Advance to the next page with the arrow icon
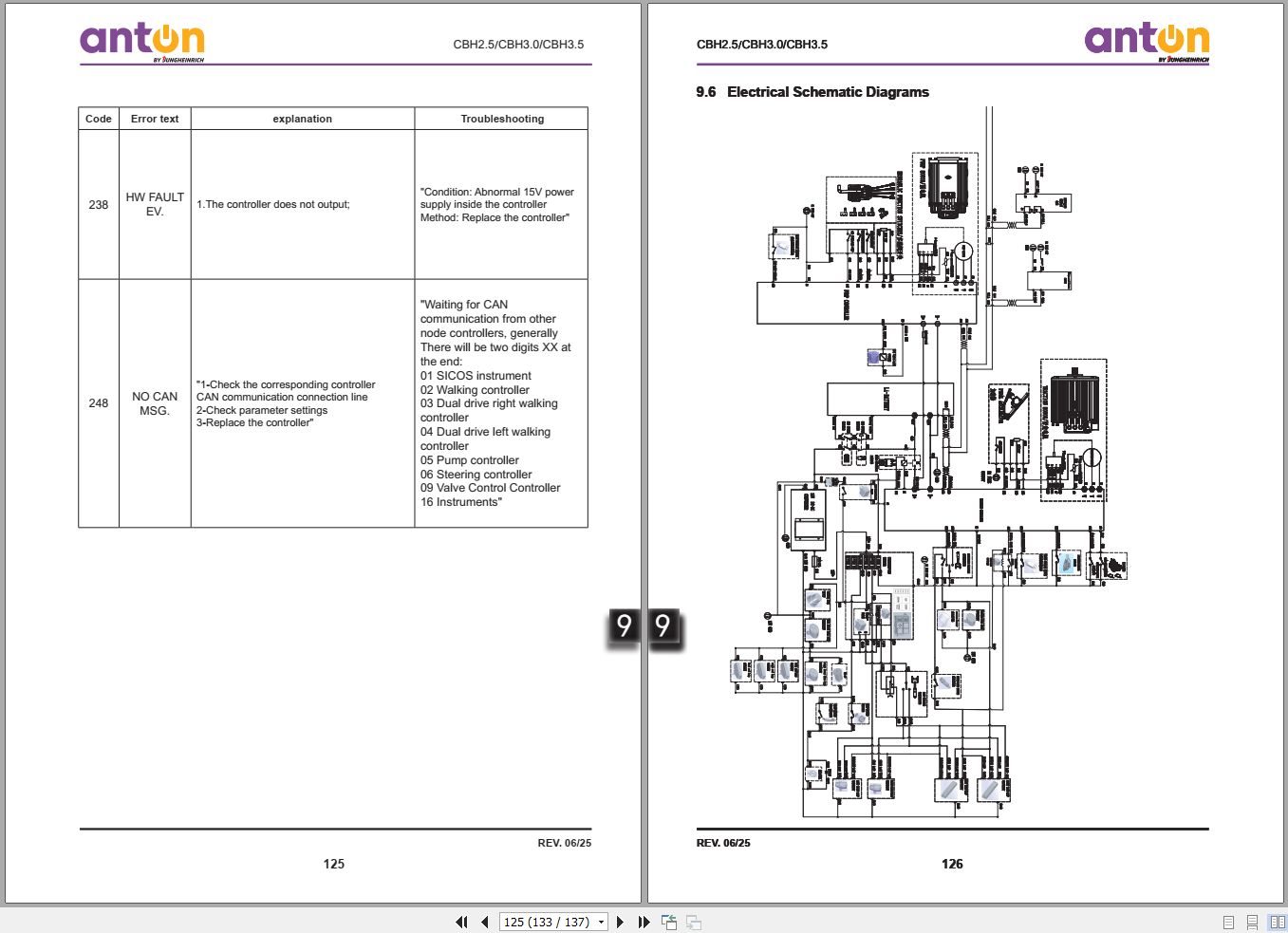 pyautogui.click(x=620, y=922)
